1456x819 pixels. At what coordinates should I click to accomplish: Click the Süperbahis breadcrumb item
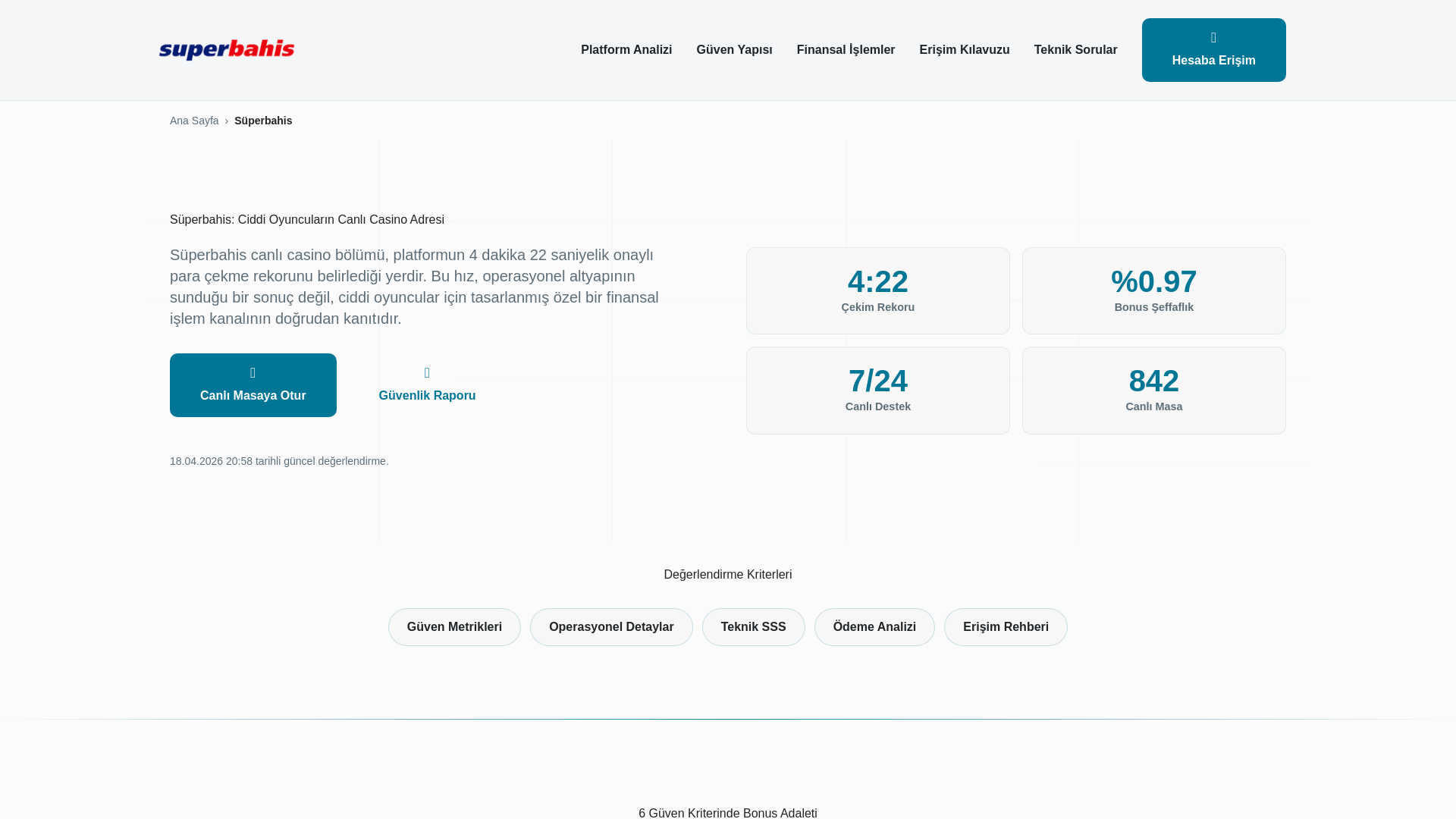263,121
